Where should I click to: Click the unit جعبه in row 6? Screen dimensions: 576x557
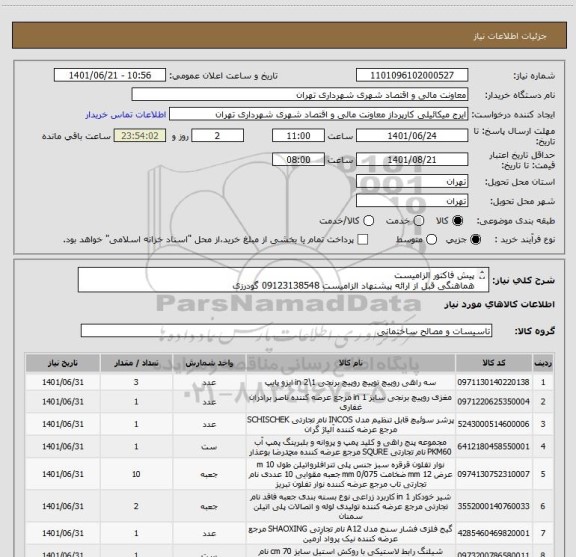[x=209, y=506]
